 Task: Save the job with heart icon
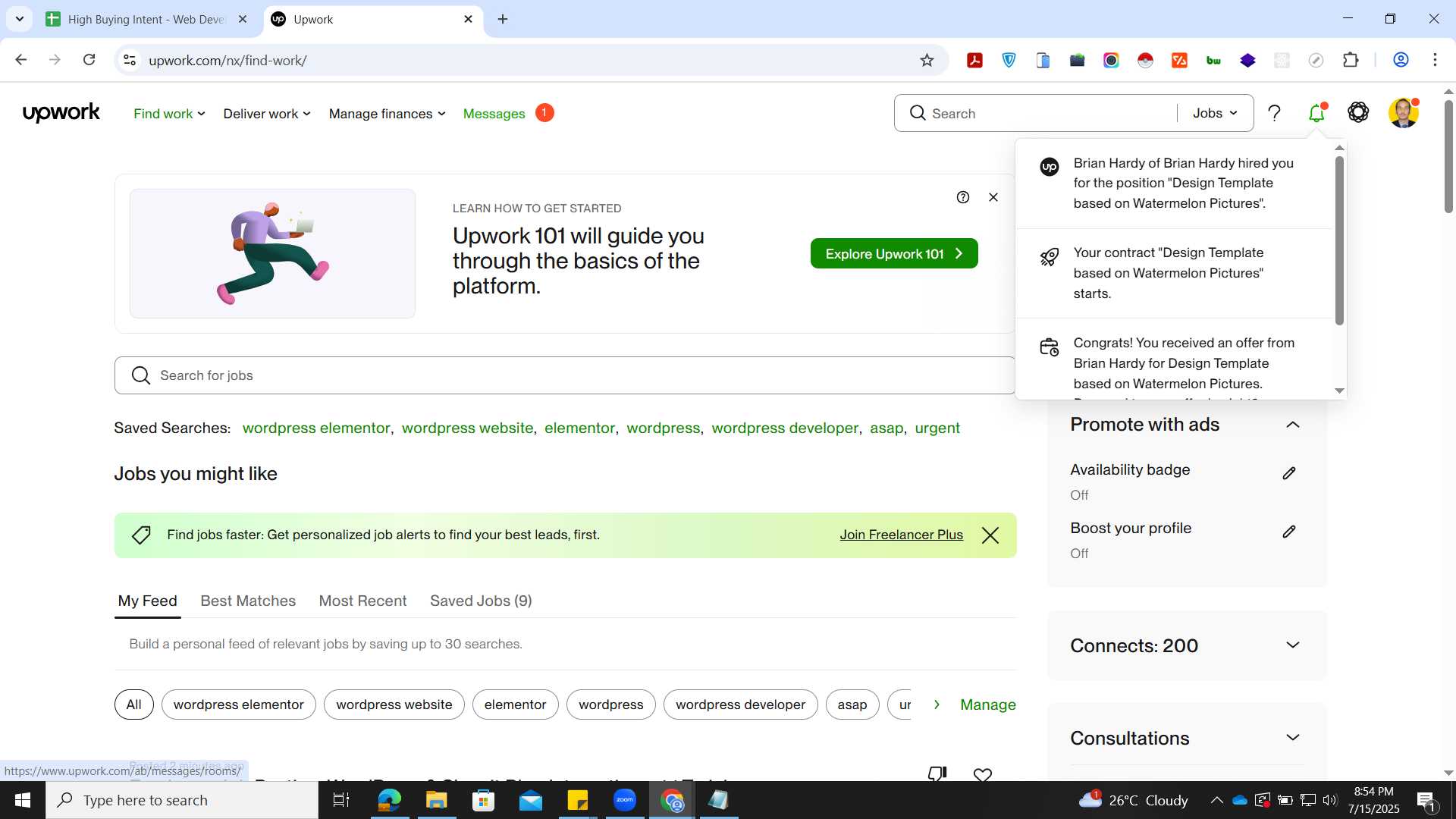(983, 774)
